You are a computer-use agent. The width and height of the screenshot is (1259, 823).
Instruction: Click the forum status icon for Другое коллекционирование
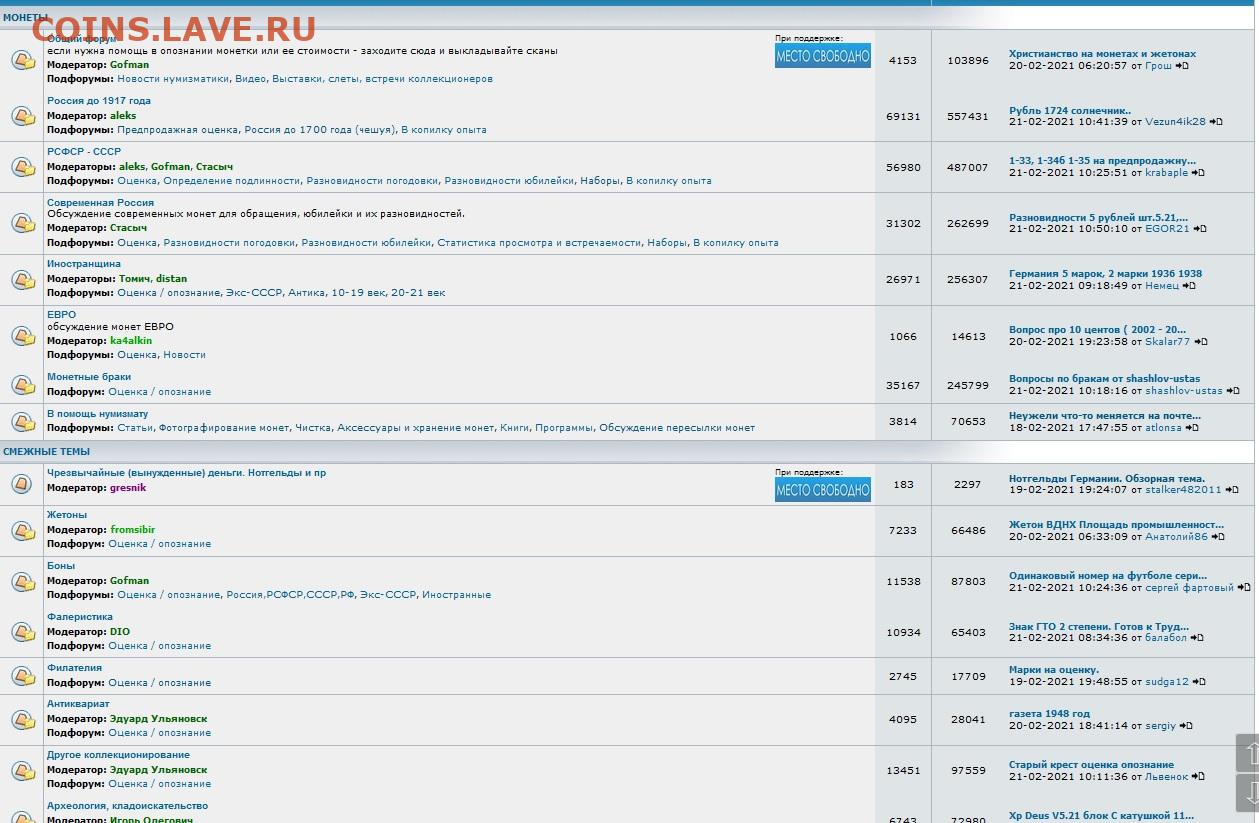click(22, 770)
